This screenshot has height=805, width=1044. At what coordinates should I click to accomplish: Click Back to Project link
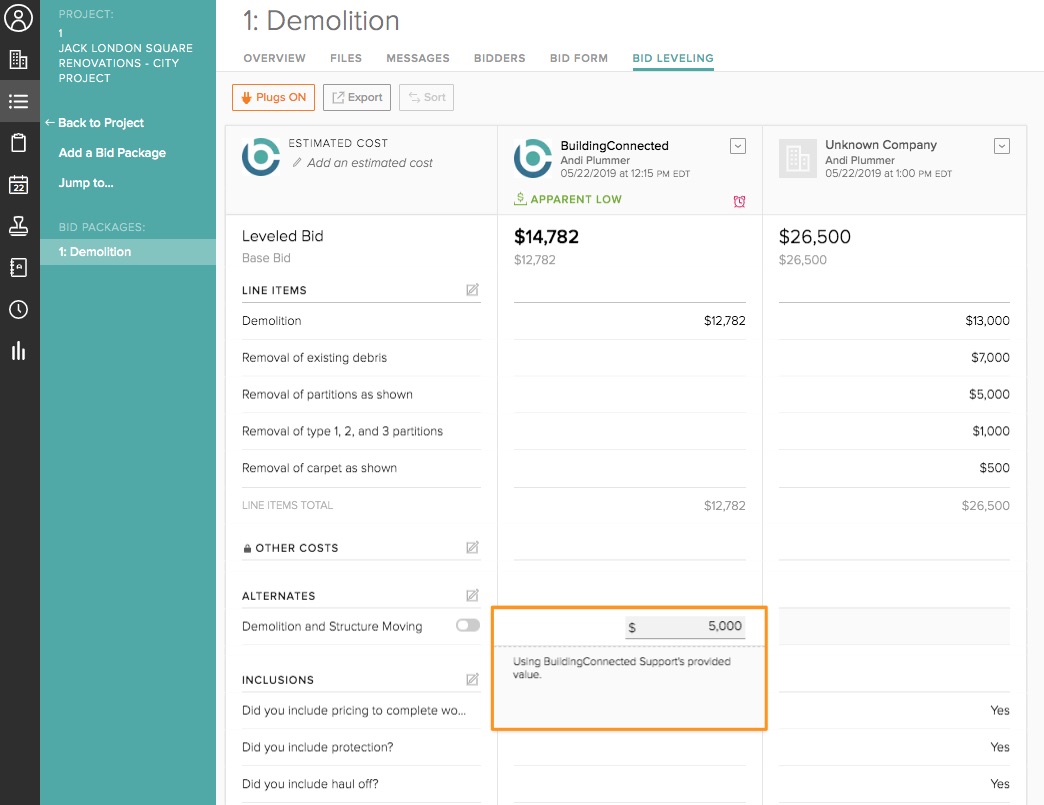point(100,123)
